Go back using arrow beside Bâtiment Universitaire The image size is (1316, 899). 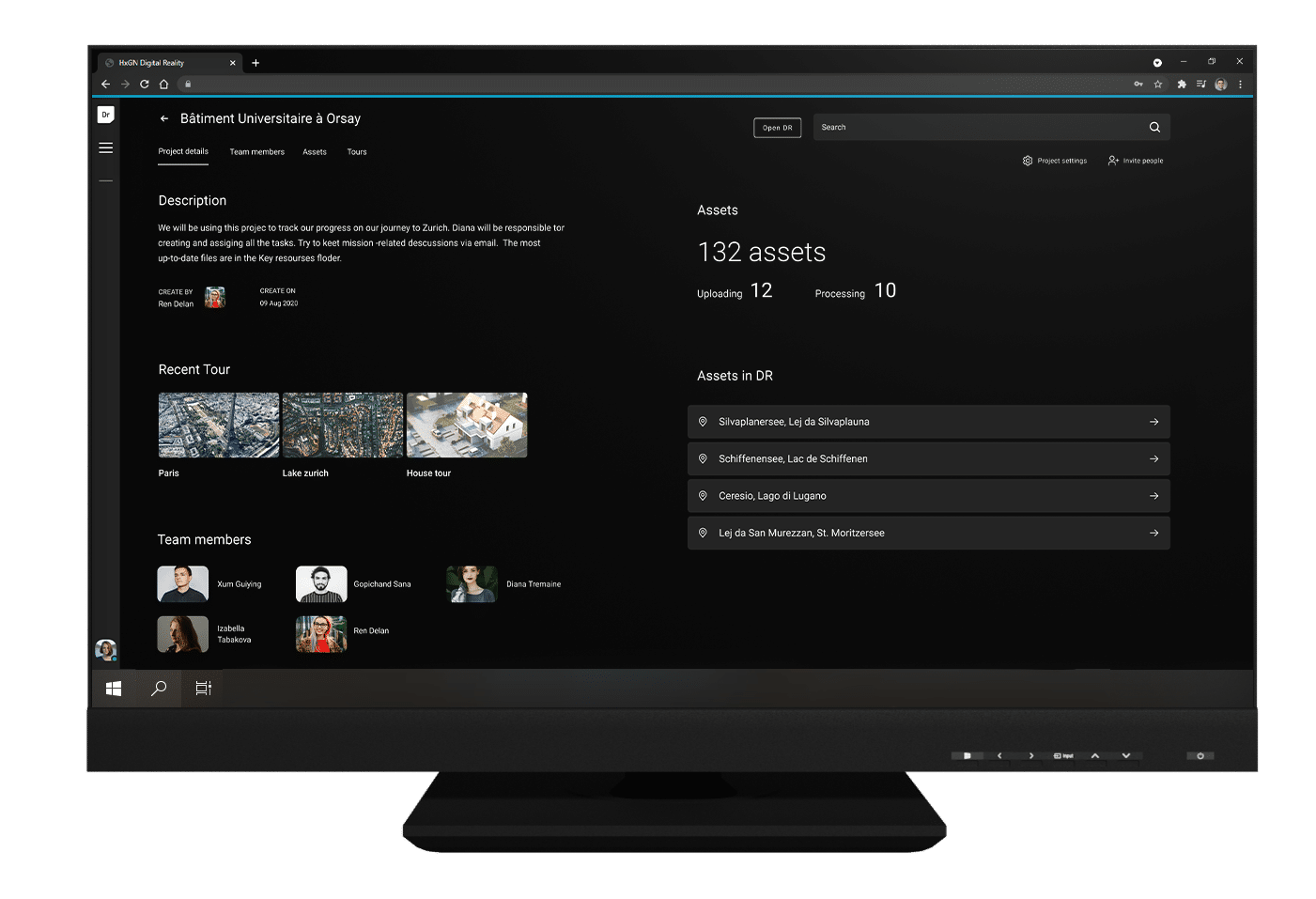(164, 119)
